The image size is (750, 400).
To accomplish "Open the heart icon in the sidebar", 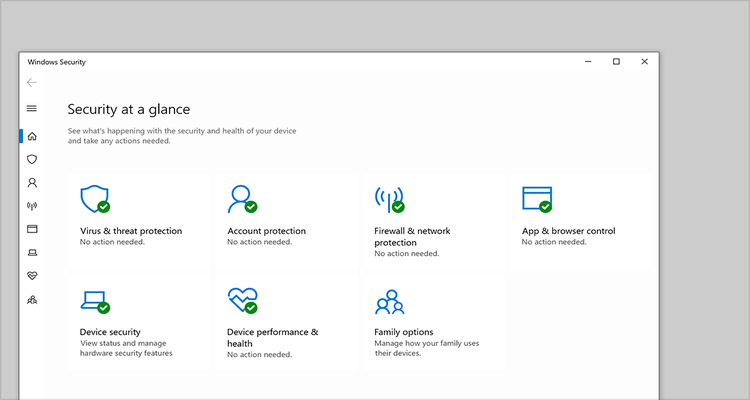I will (32, 276).
